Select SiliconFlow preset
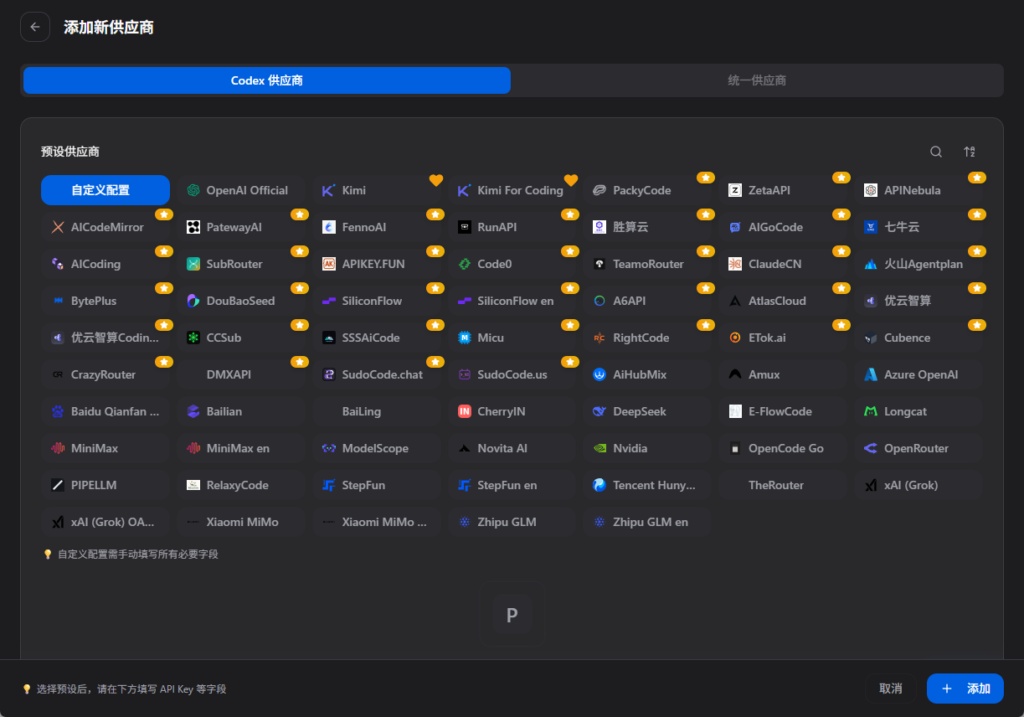This screenshot has width=1024, height=717. (x=376, y=300)
